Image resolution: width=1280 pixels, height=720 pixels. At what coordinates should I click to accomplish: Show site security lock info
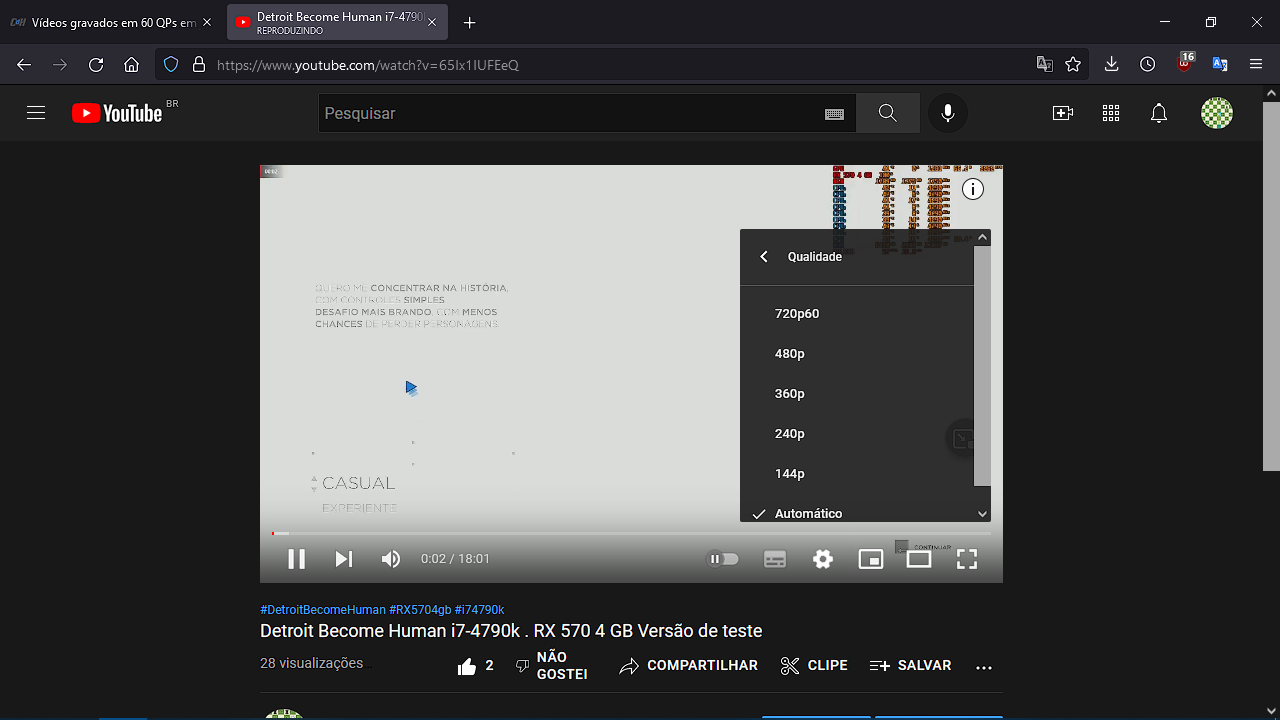click(x=199, y=65)
